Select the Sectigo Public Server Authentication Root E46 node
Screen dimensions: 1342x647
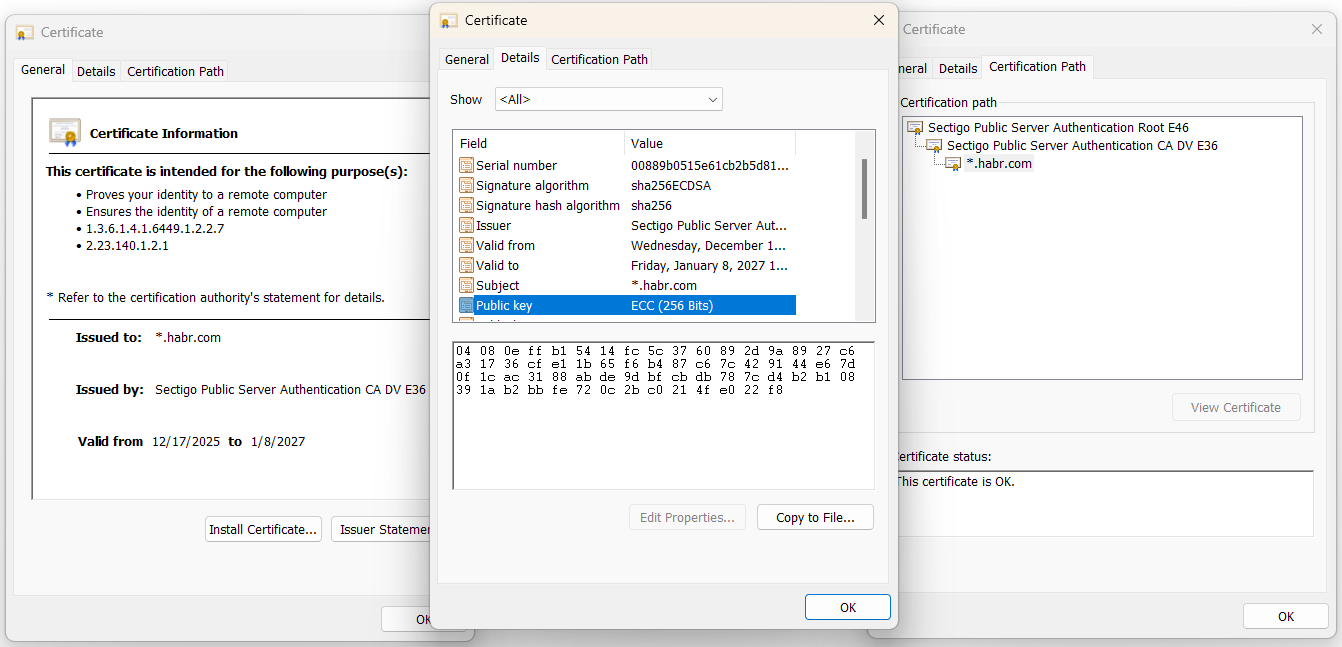[x=1058, y=128]
